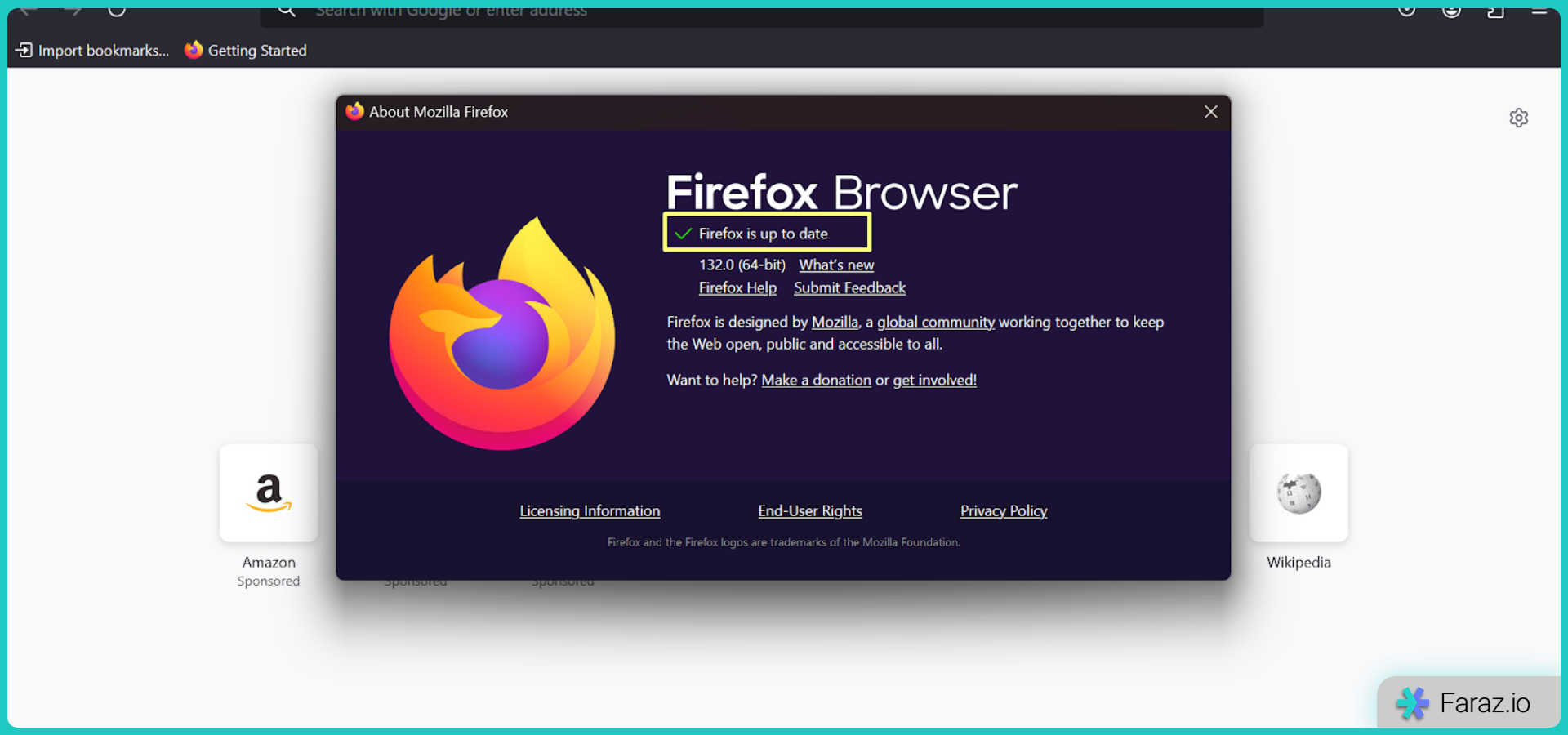Click the version text 132.0 (64-bit)
Image resolution: width=1568 pixels, height=735 pixels.
(742, 265)
